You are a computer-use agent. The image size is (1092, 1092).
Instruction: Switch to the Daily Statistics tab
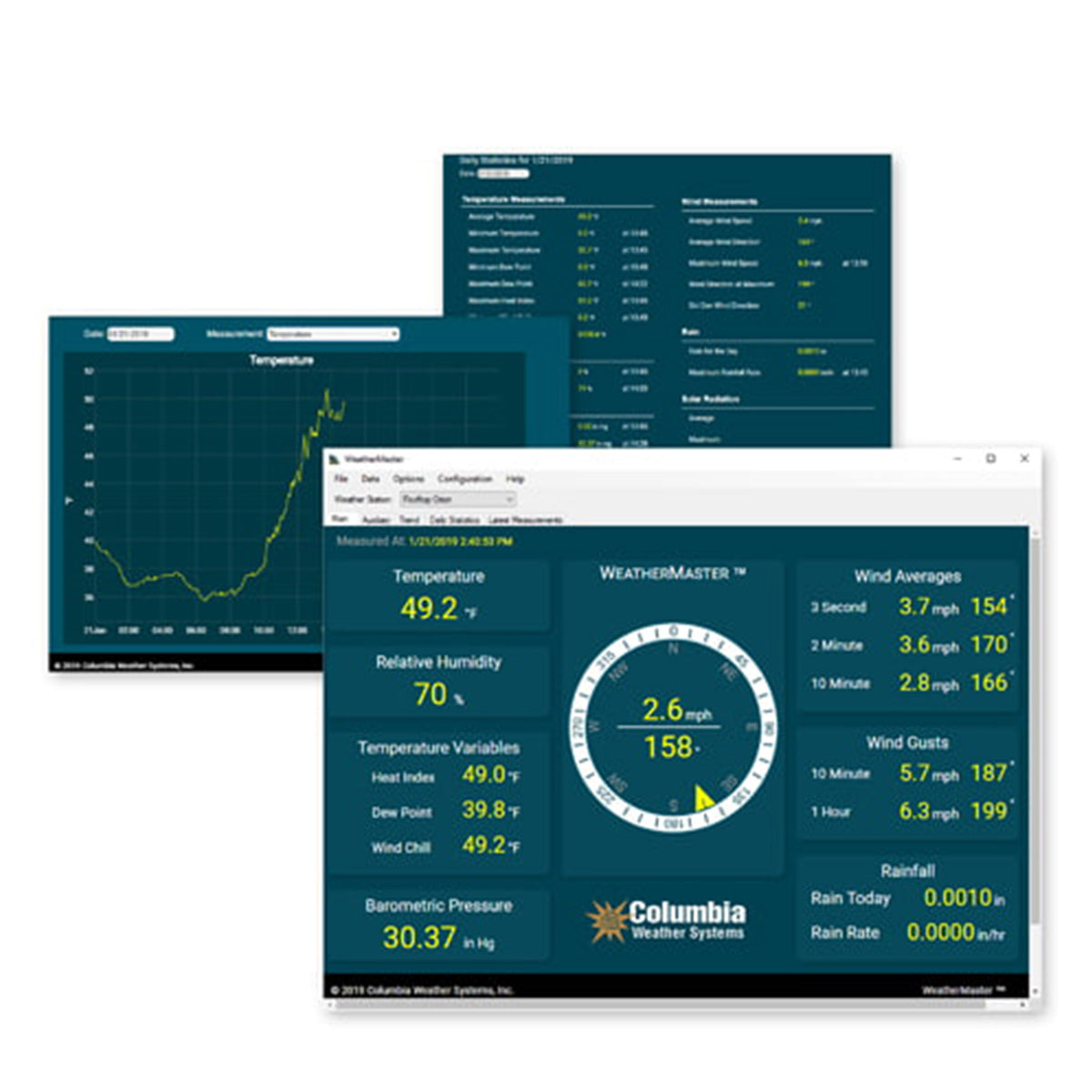click(454, 518)
